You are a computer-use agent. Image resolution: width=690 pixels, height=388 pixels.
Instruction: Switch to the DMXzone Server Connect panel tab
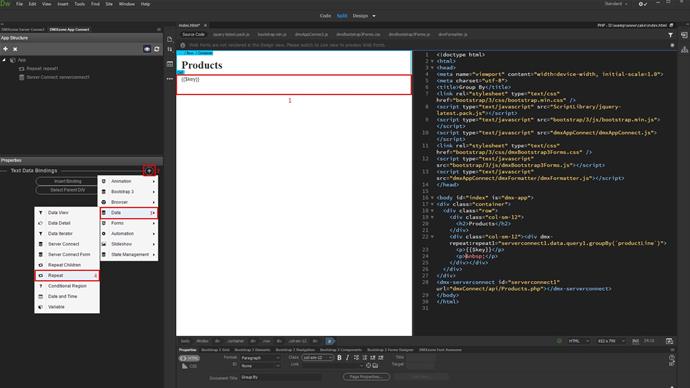pos(22,29)
